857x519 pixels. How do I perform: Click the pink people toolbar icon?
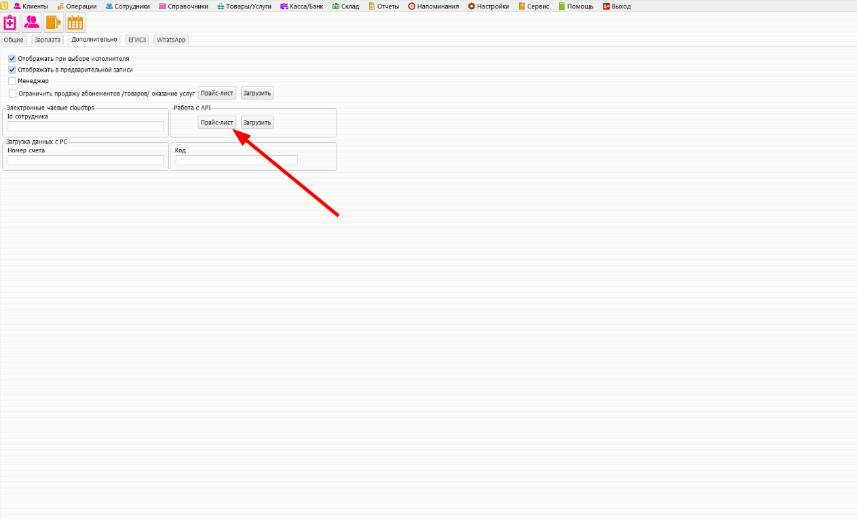pos(32,23)
